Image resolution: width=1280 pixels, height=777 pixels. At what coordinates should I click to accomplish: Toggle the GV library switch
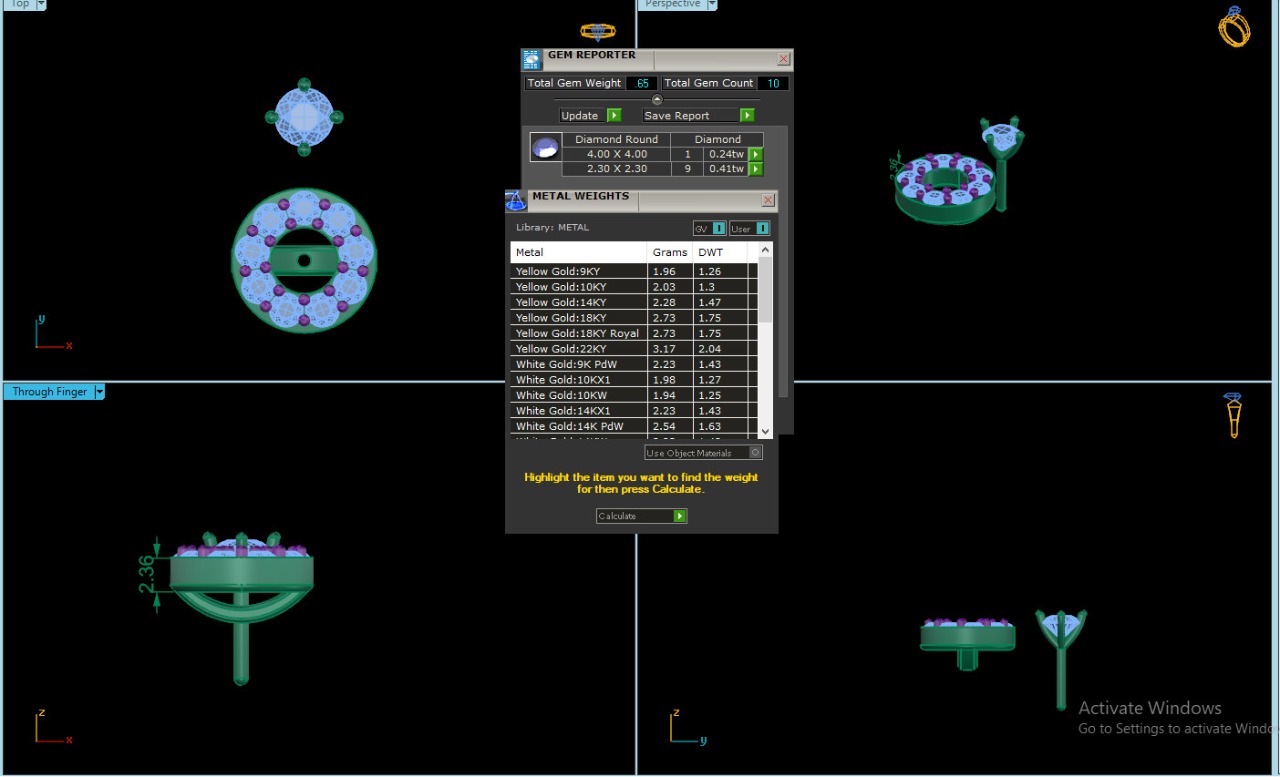(718, 229)
